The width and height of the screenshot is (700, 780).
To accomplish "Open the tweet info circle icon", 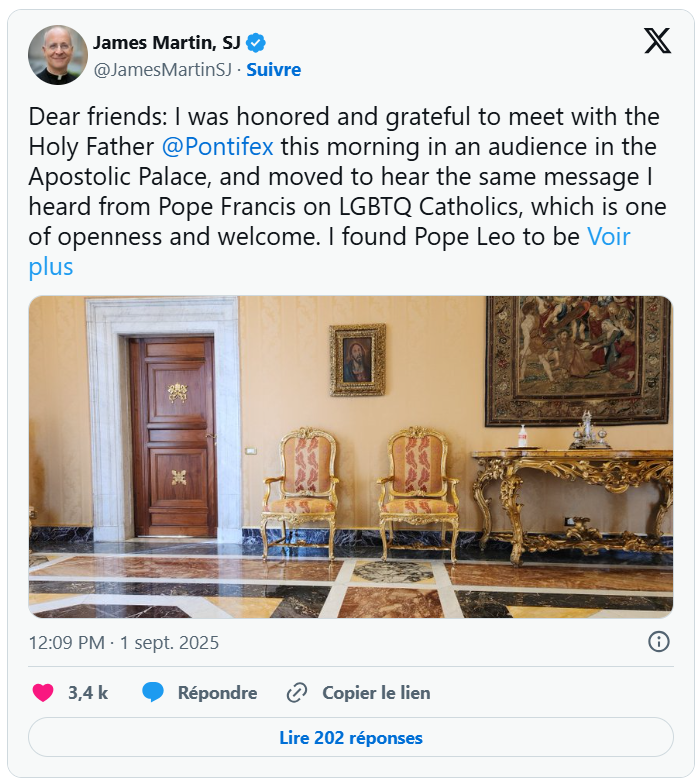I will 658,642.
